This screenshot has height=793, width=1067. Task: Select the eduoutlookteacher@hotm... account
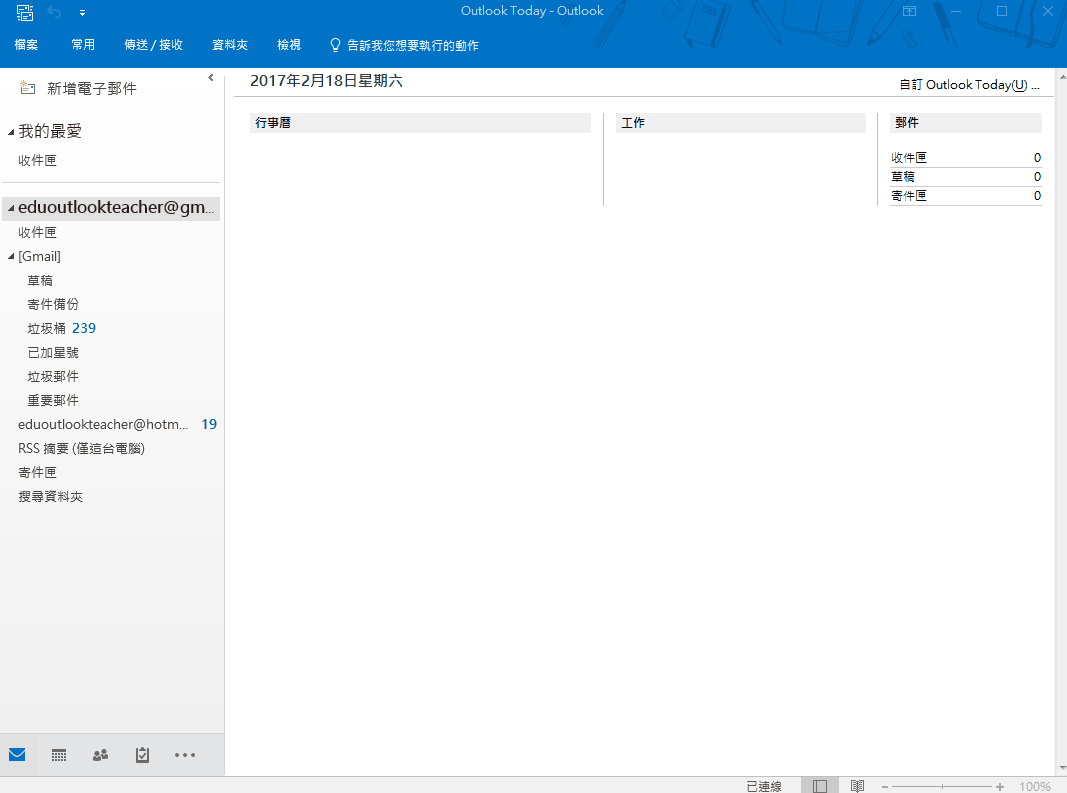click(103, 424)
